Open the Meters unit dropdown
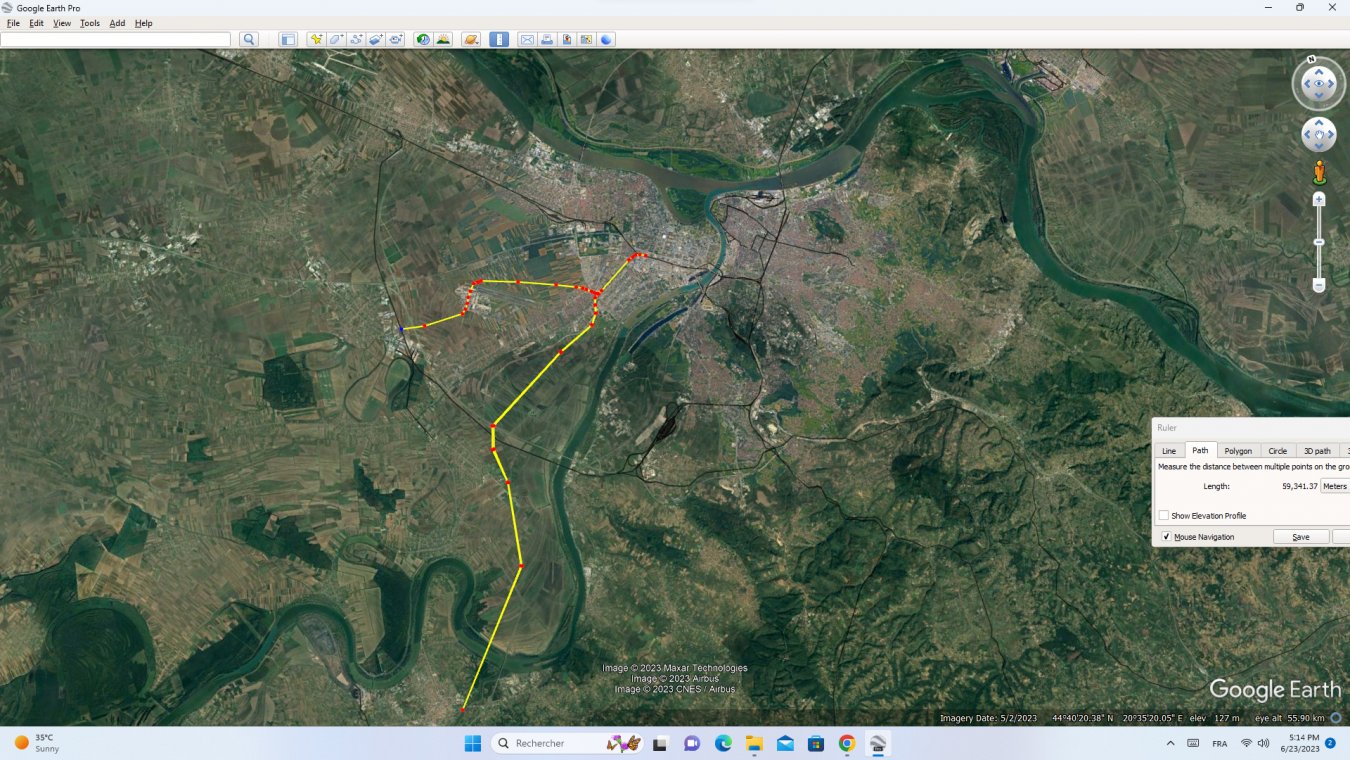 [x=1335, y=486]
